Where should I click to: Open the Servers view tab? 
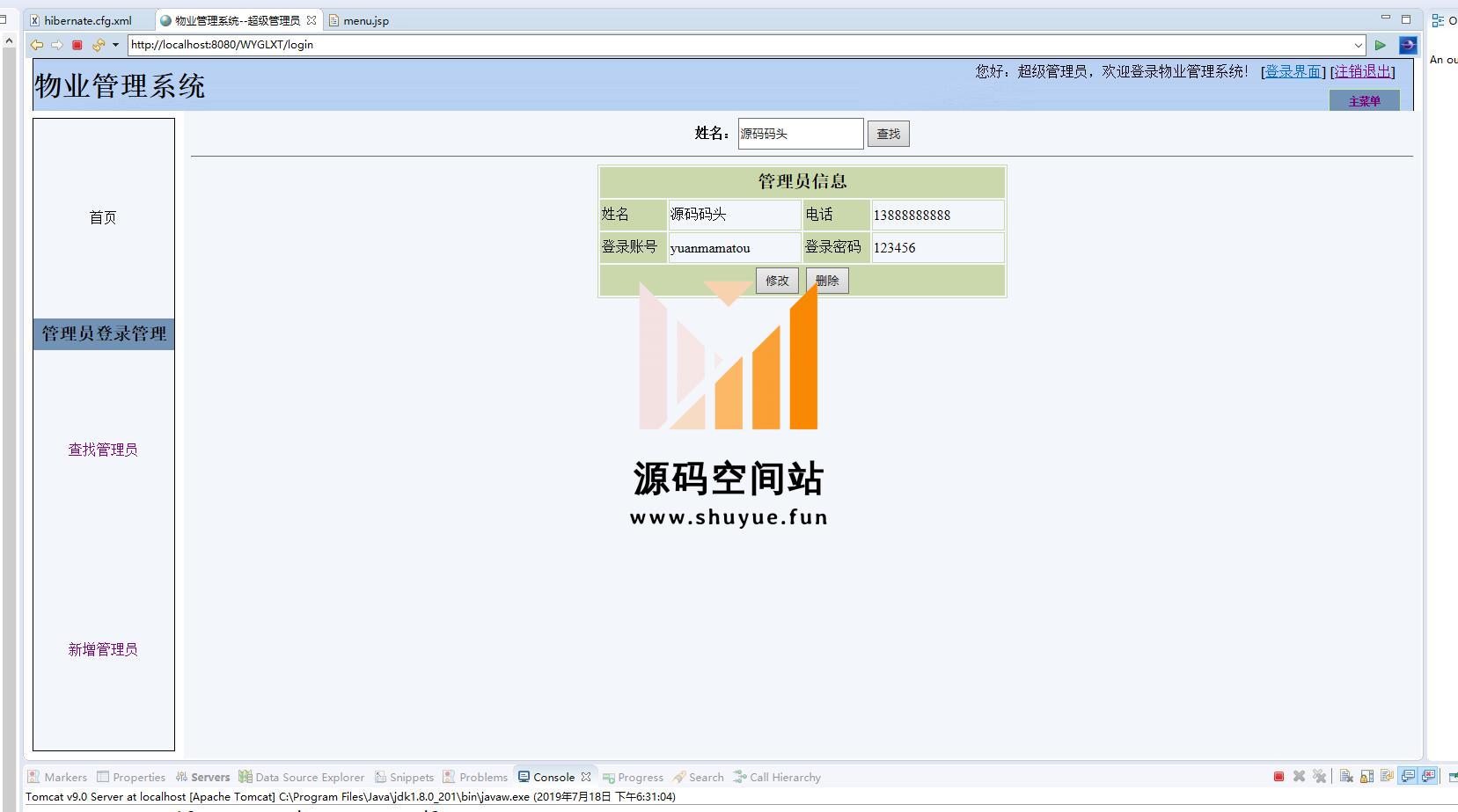click(x=209, y=777)
